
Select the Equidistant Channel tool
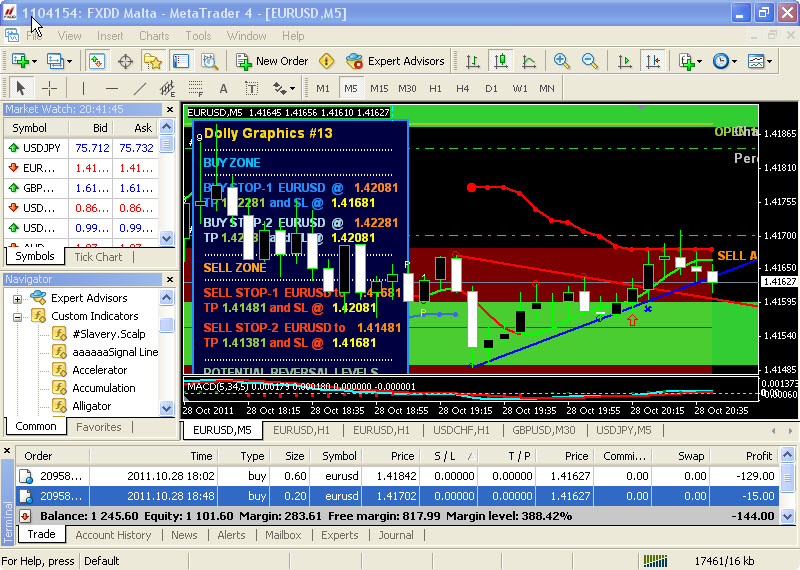point(167,88)
